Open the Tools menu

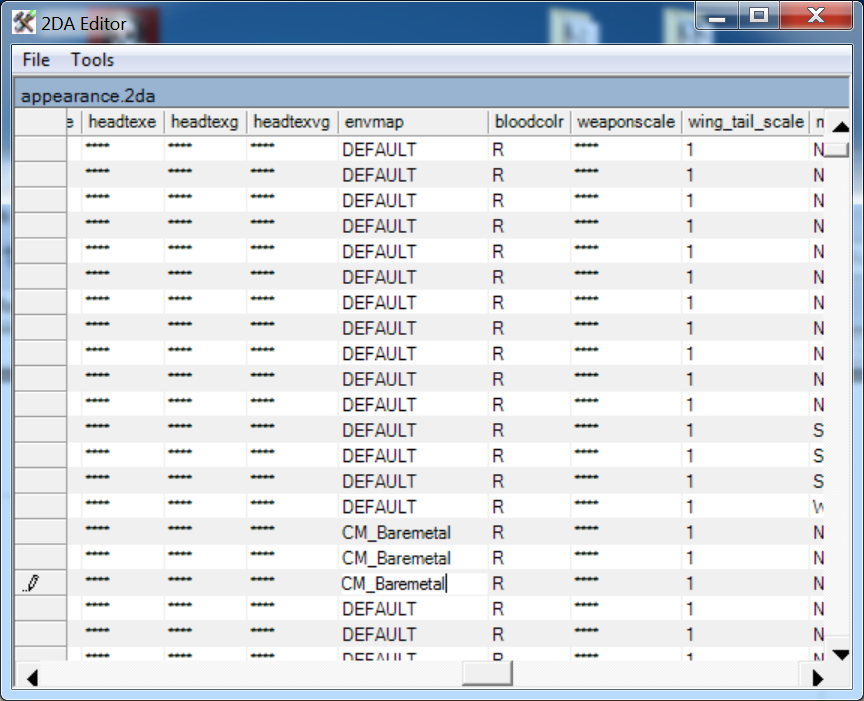tap(92, 60)
